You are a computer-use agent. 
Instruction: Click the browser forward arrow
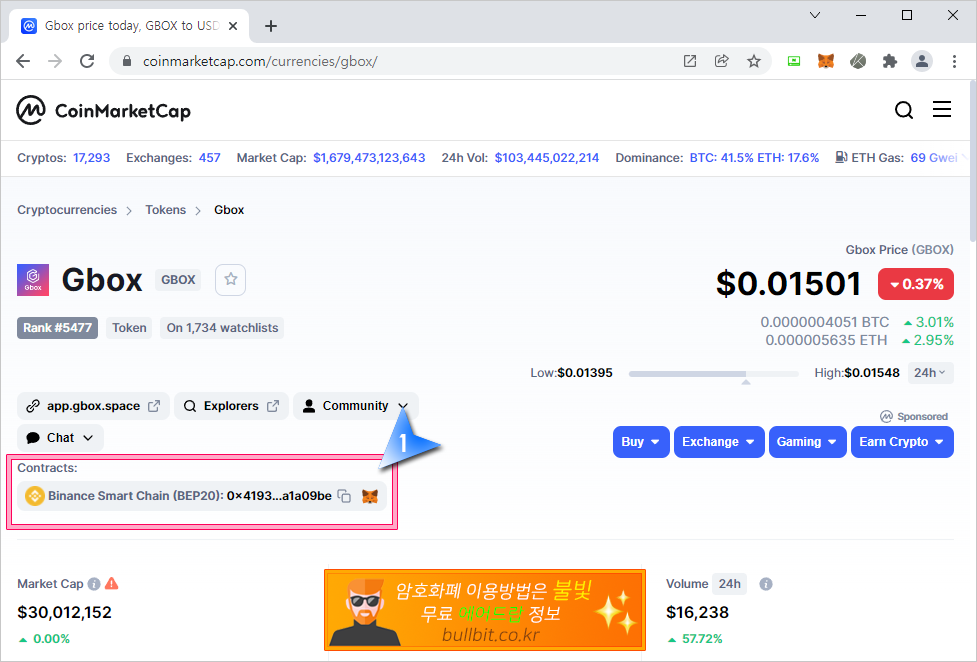pos(55,61)
